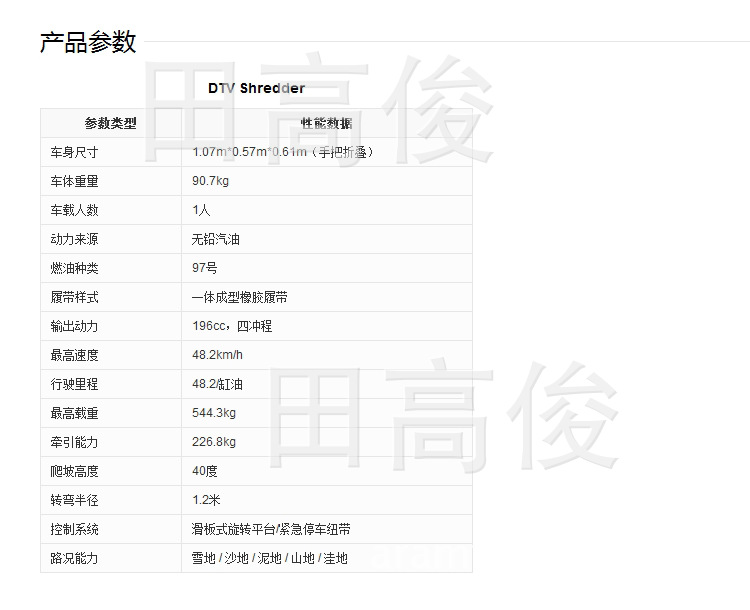The image size is (750, 610).
Task: Click the 48.2km/h speed value
Action: click(217, 355)
